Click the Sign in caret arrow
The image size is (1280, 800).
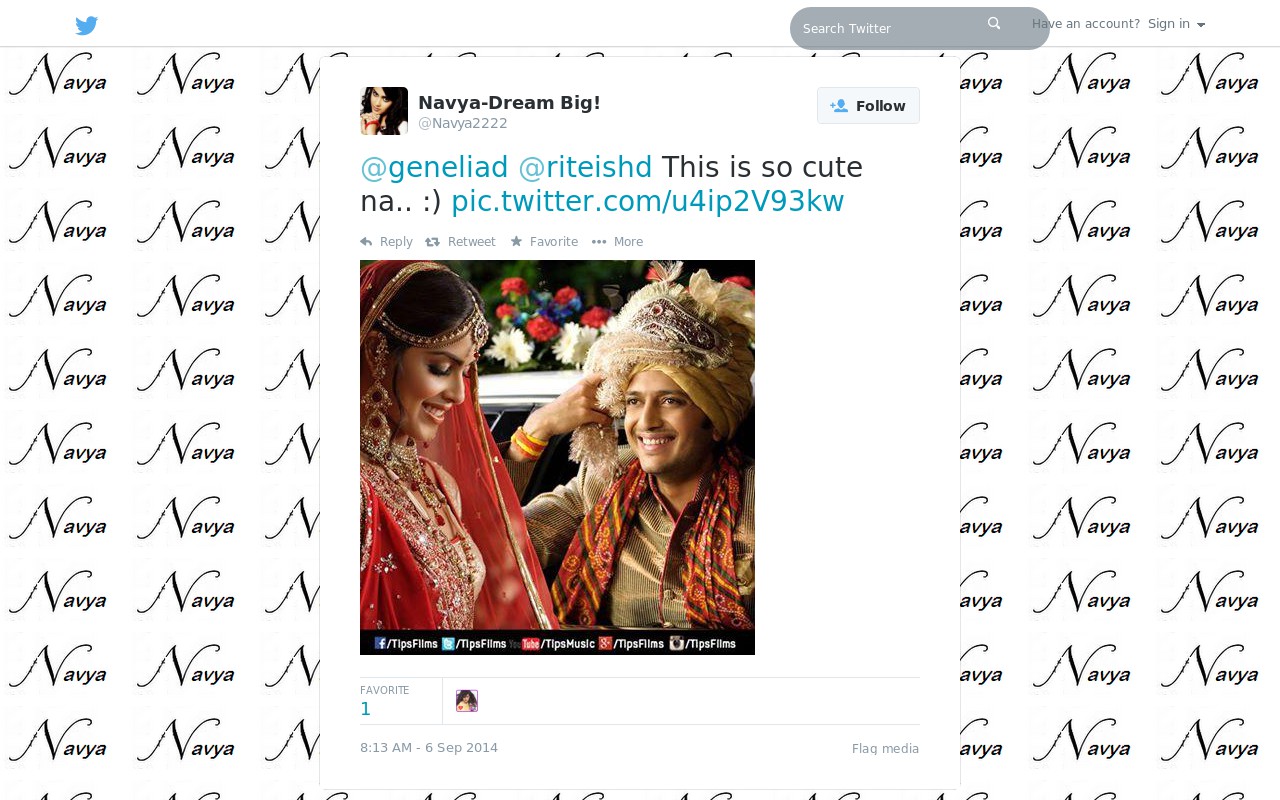1201,25
